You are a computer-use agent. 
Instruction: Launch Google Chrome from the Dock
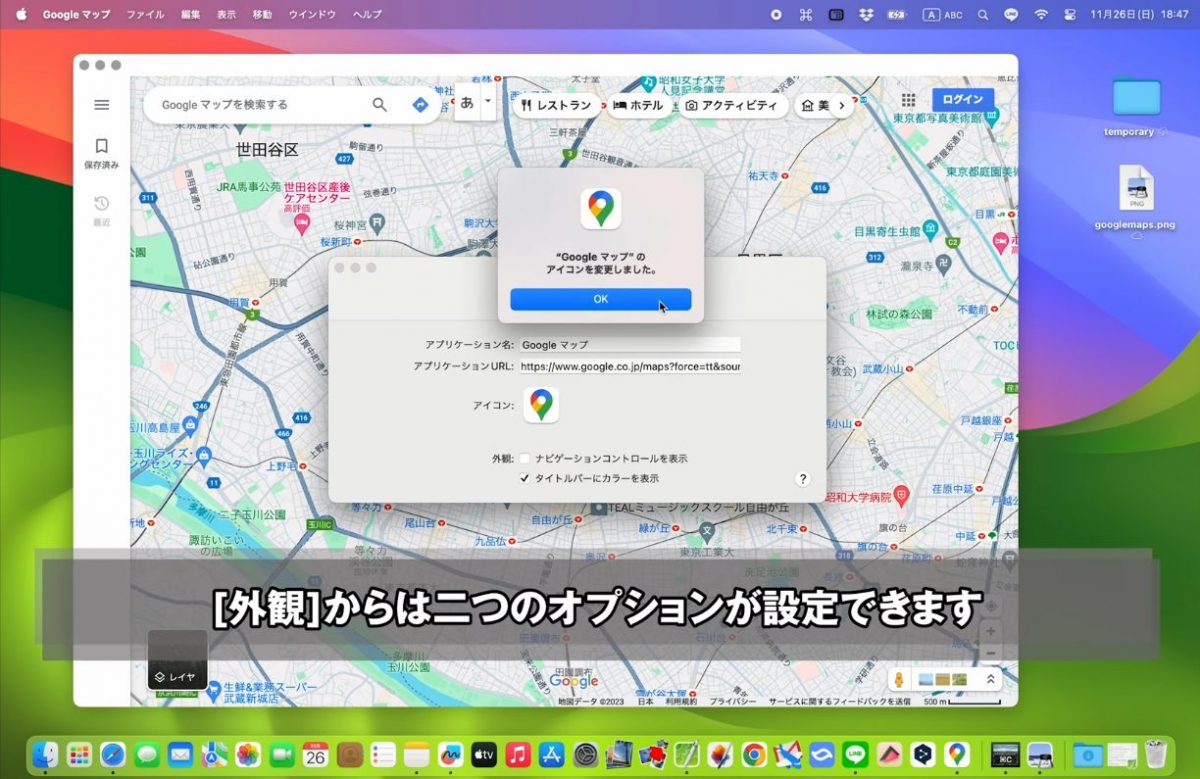(755, 753)
